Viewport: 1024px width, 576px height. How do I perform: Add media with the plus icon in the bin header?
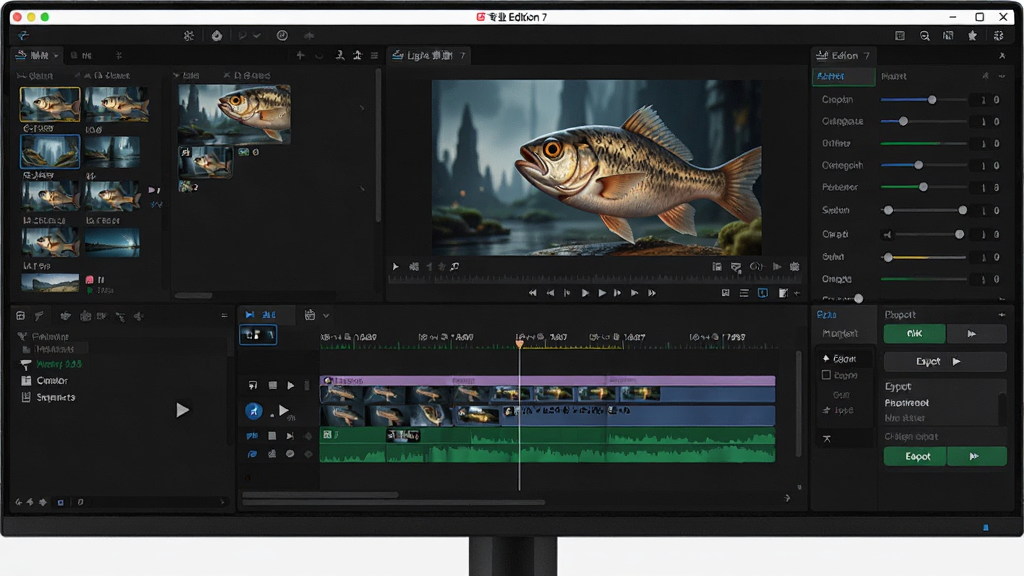tap(300, 56)
